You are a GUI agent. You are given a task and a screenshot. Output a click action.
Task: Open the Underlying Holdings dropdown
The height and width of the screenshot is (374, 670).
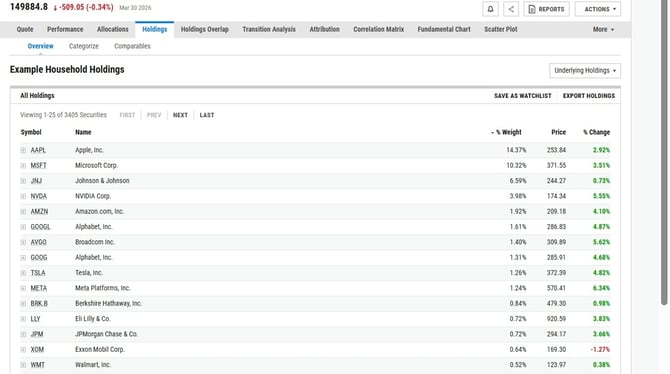[585, 71]
